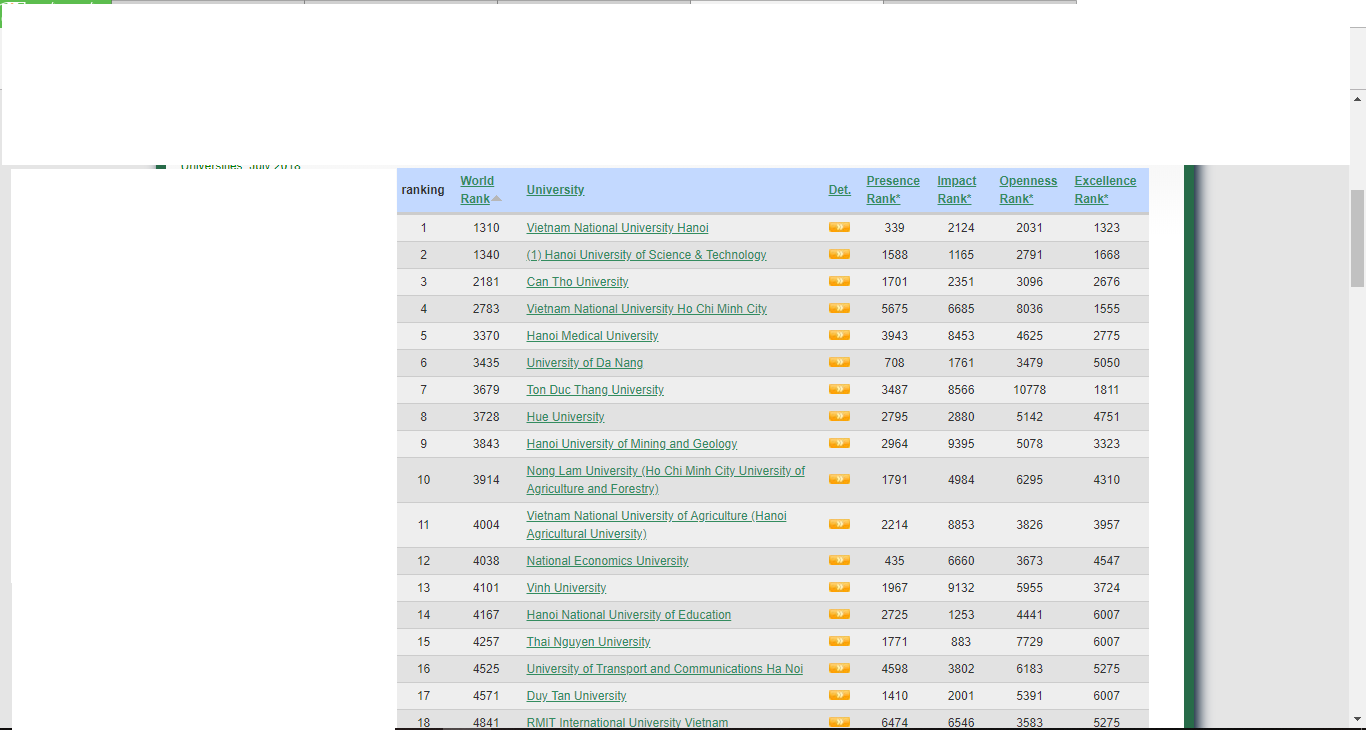This screenshot has width=1366, height=730.
Task: Sort by Excellence Rank column
Action: 1105,190
